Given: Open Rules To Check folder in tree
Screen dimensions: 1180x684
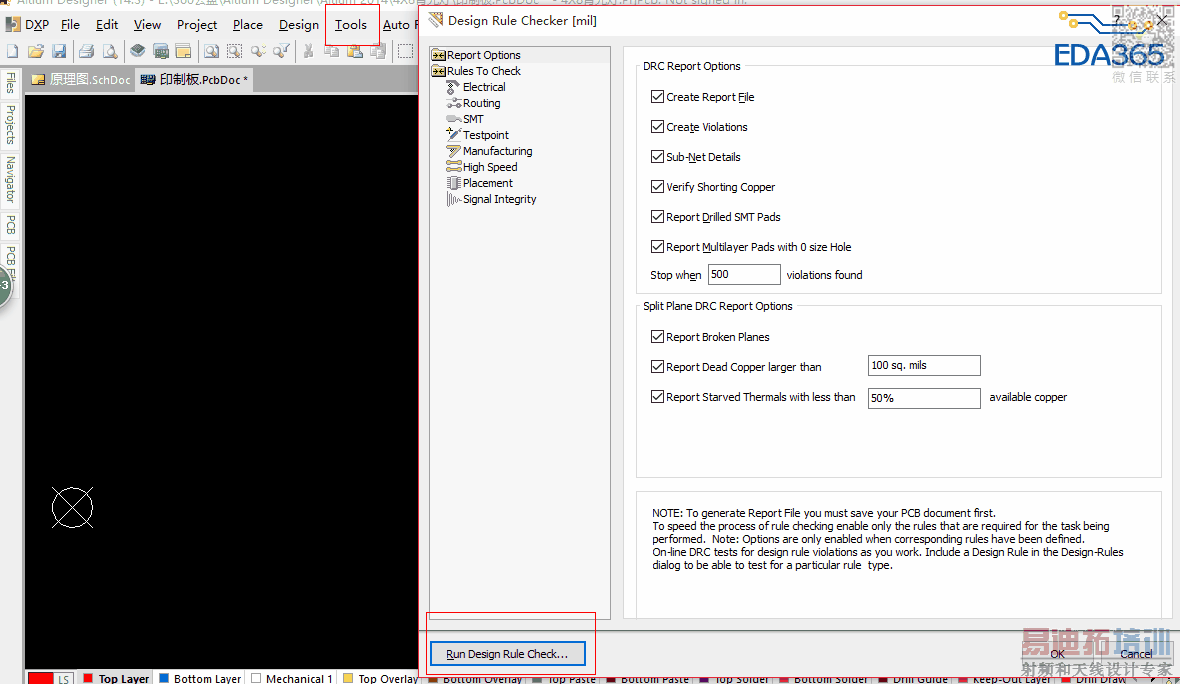Looking at the screenshot, I should 476,71.
